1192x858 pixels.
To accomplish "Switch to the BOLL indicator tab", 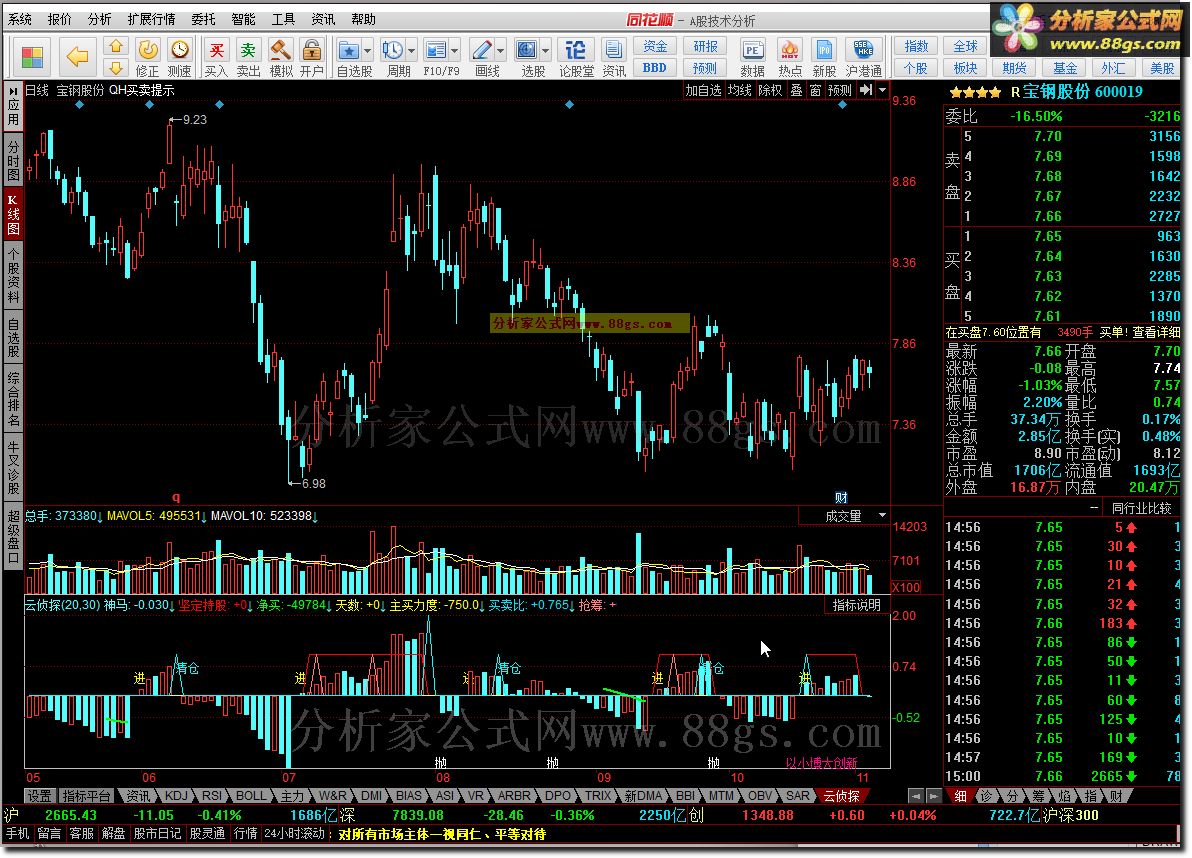I will click(251, 796).
